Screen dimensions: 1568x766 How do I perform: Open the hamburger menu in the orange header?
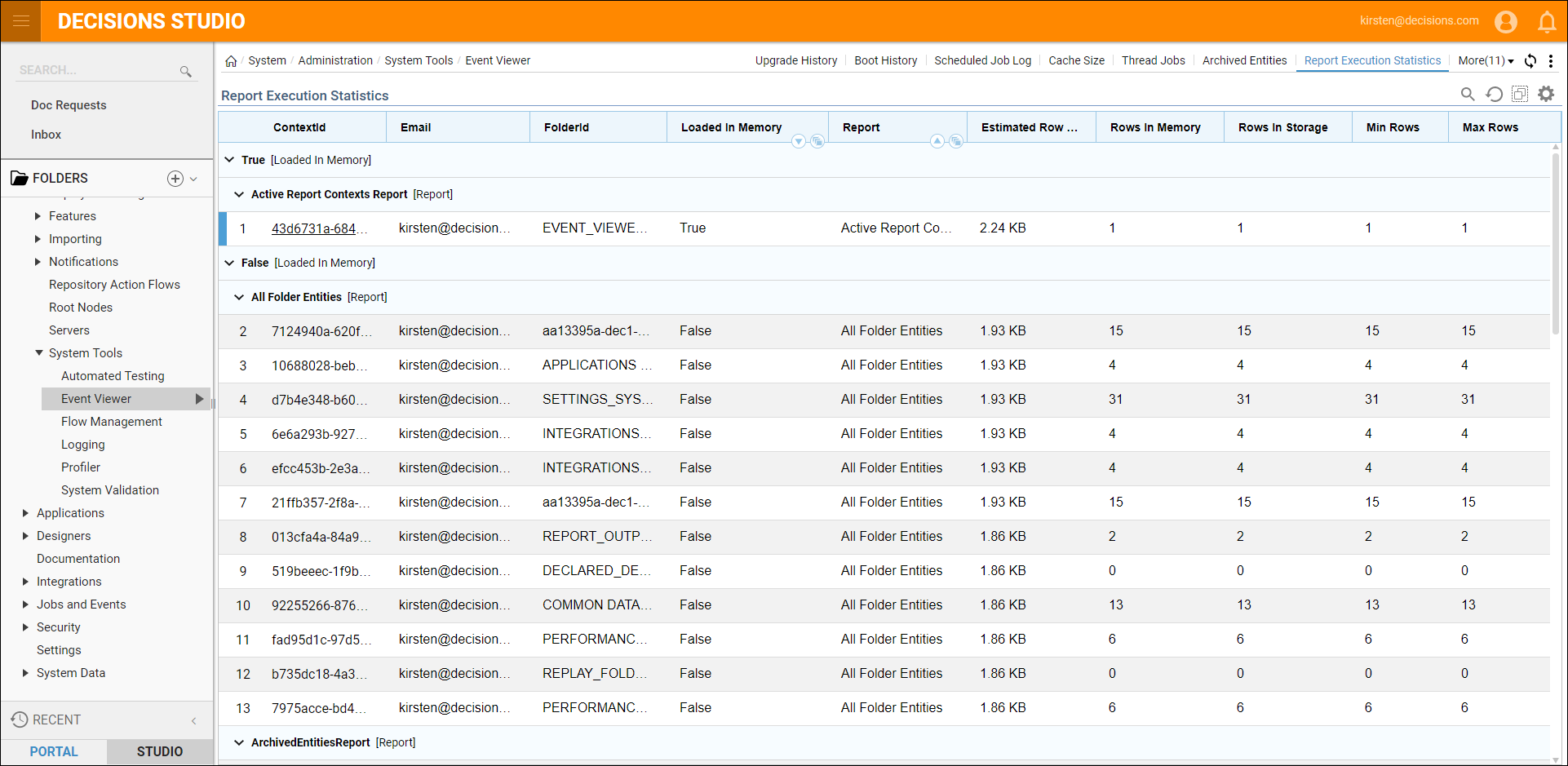pos(21,21)
